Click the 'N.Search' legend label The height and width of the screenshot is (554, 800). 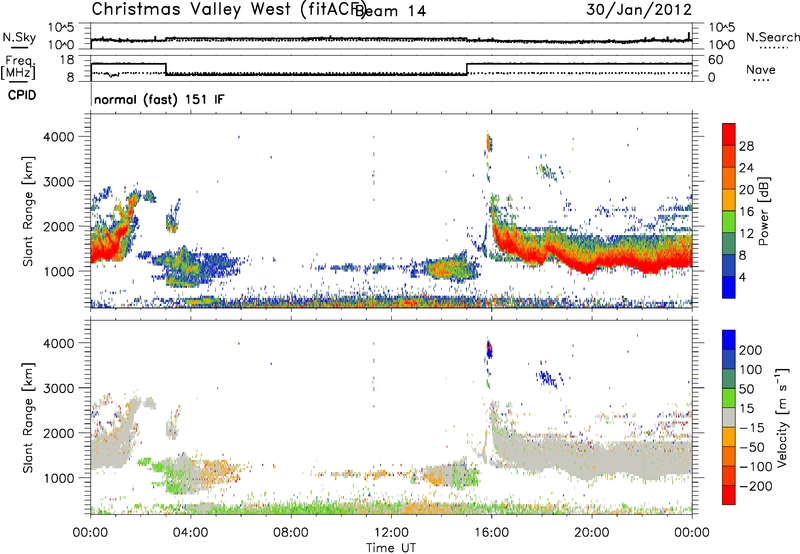(773, 37)
